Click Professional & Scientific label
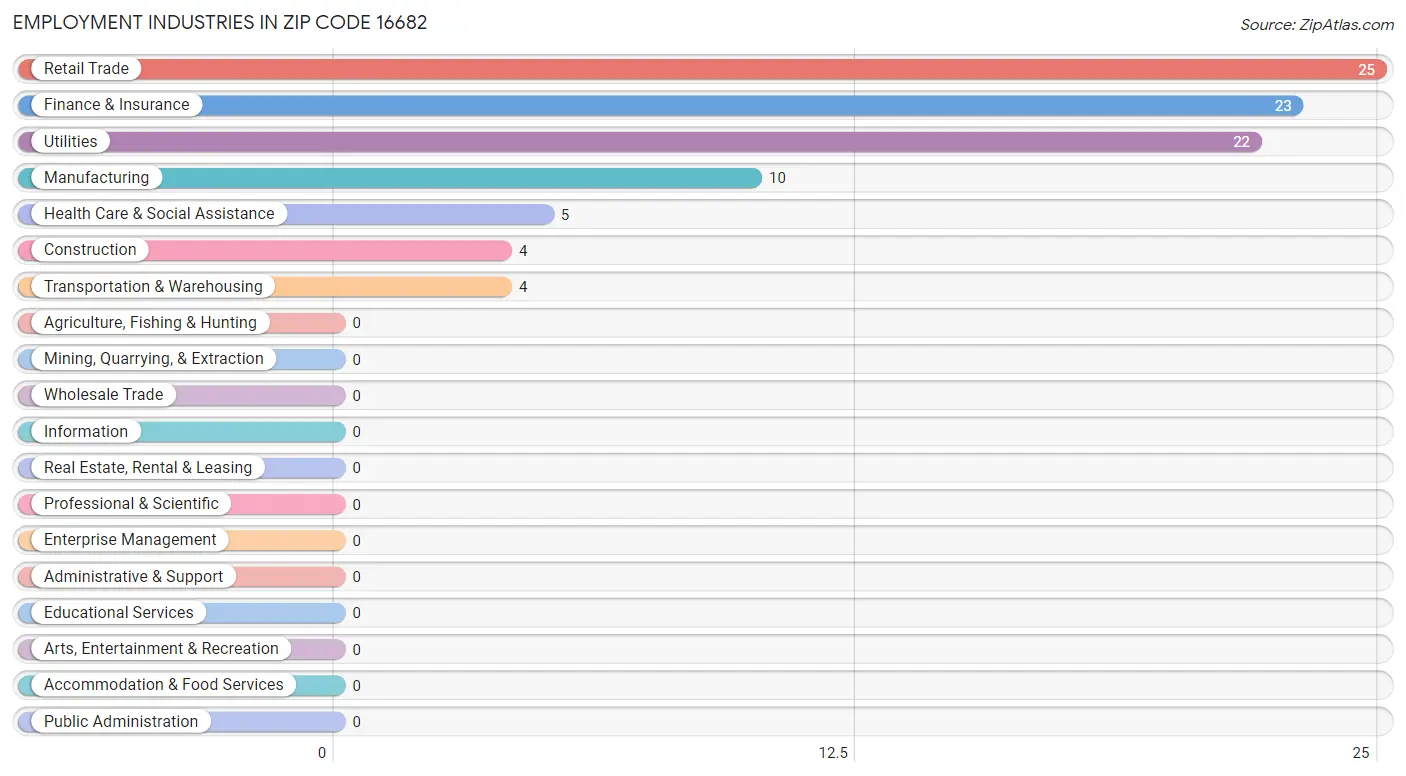The image size is (1406, 776). [131, 504]
